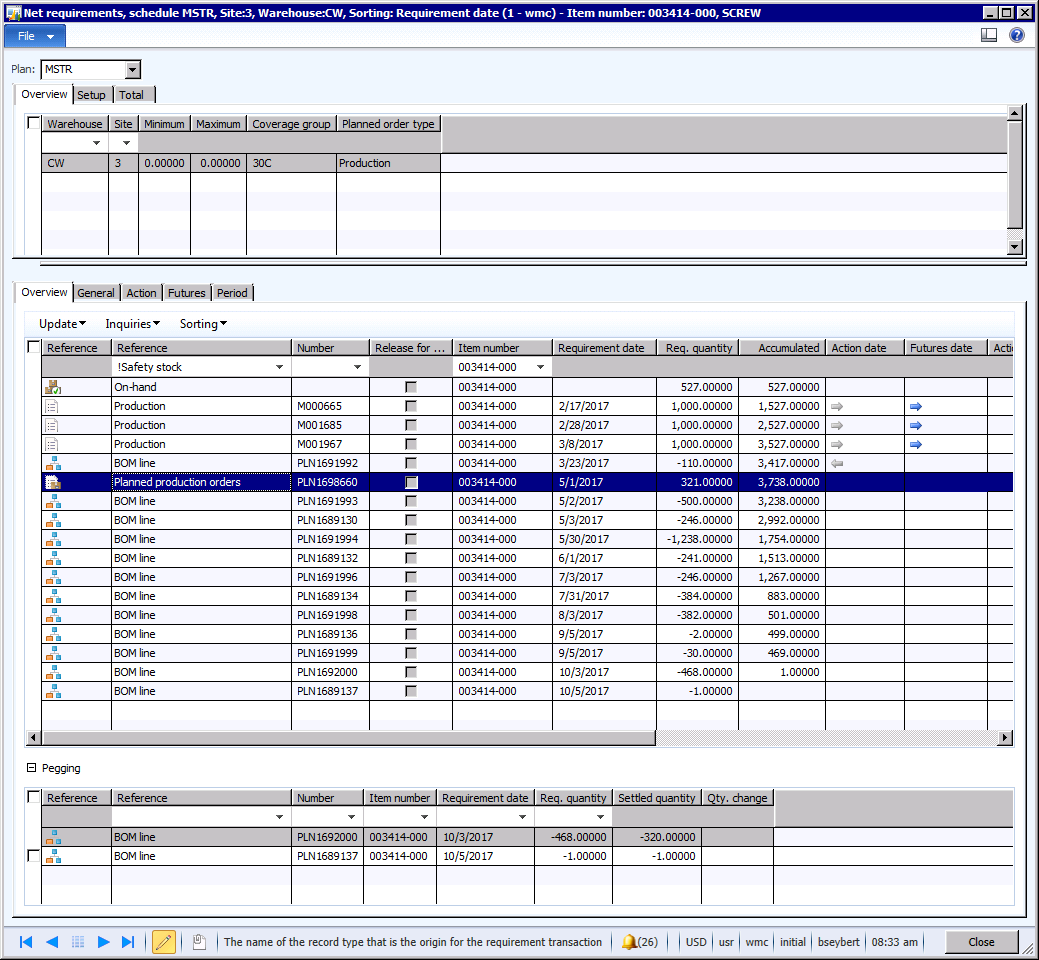Open the Inquiries menu button
The width and height of the screenshot is (1039, 960).
(133, 324)
